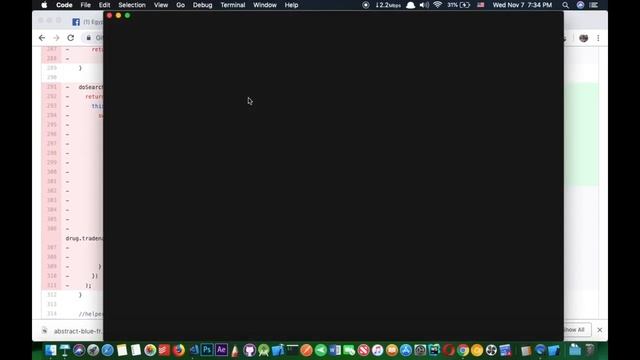Open the Chrome profile avatar
This screenshot has width=640, height=360.
[584, 38]
